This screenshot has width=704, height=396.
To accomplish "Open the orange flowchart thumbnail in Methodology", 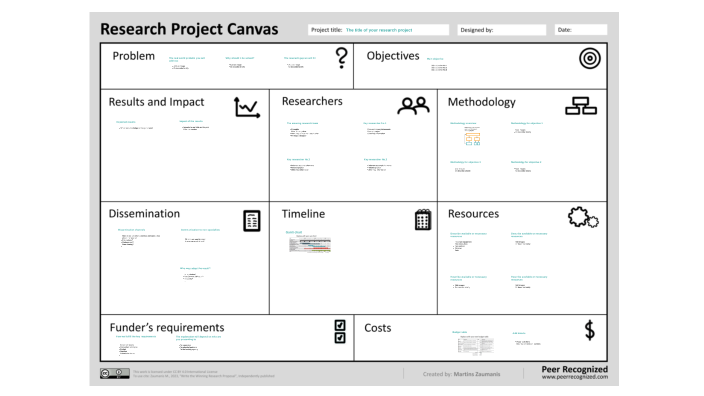I will (x=472, y=138).
